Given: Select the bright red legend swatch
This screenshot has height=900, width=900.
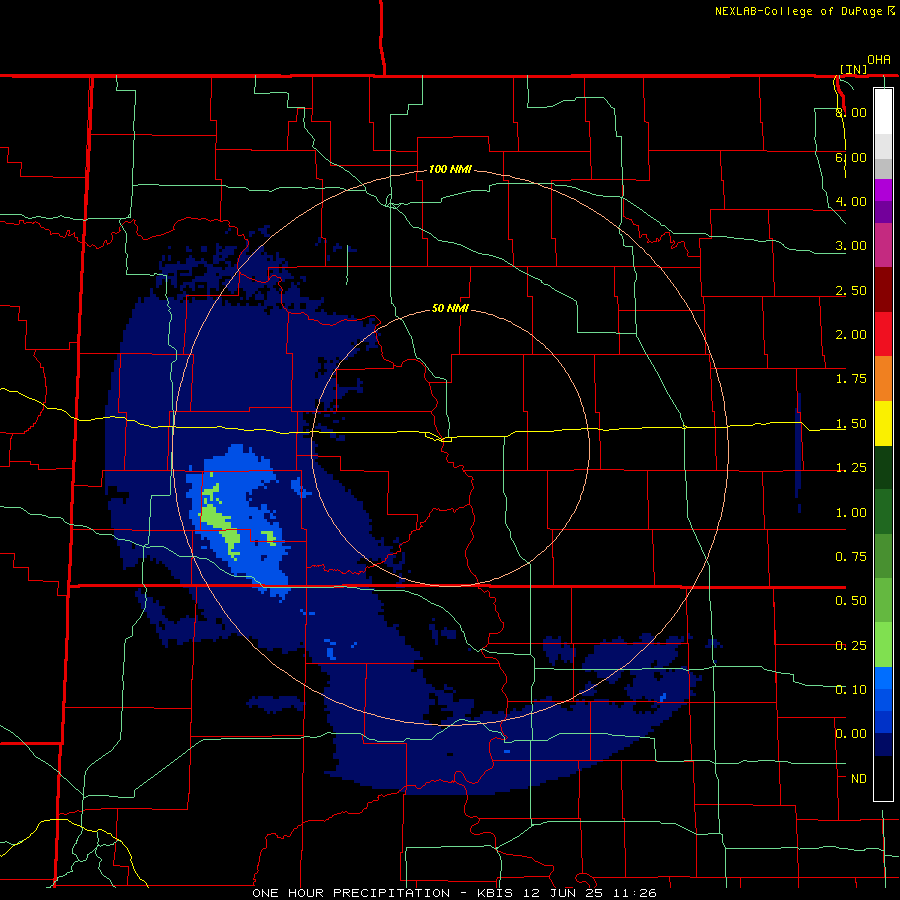Looking at the screenshot, I should tap(883, 334).
